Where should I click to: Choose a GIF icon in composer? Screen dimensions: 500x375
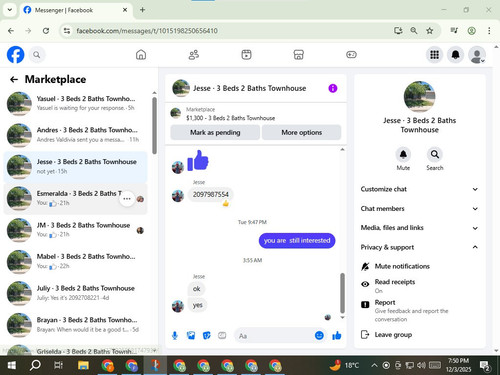[222, 335]
